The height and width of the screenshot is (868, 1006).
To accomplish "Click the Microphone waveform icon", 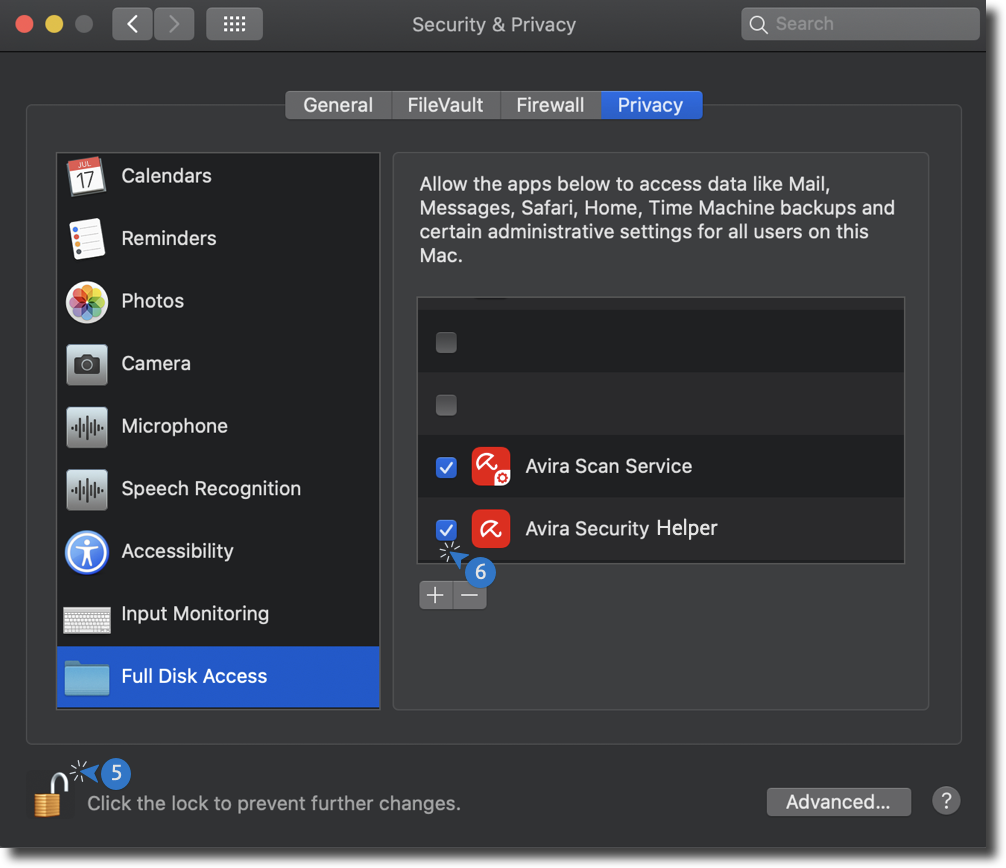I will pos(87,427).
